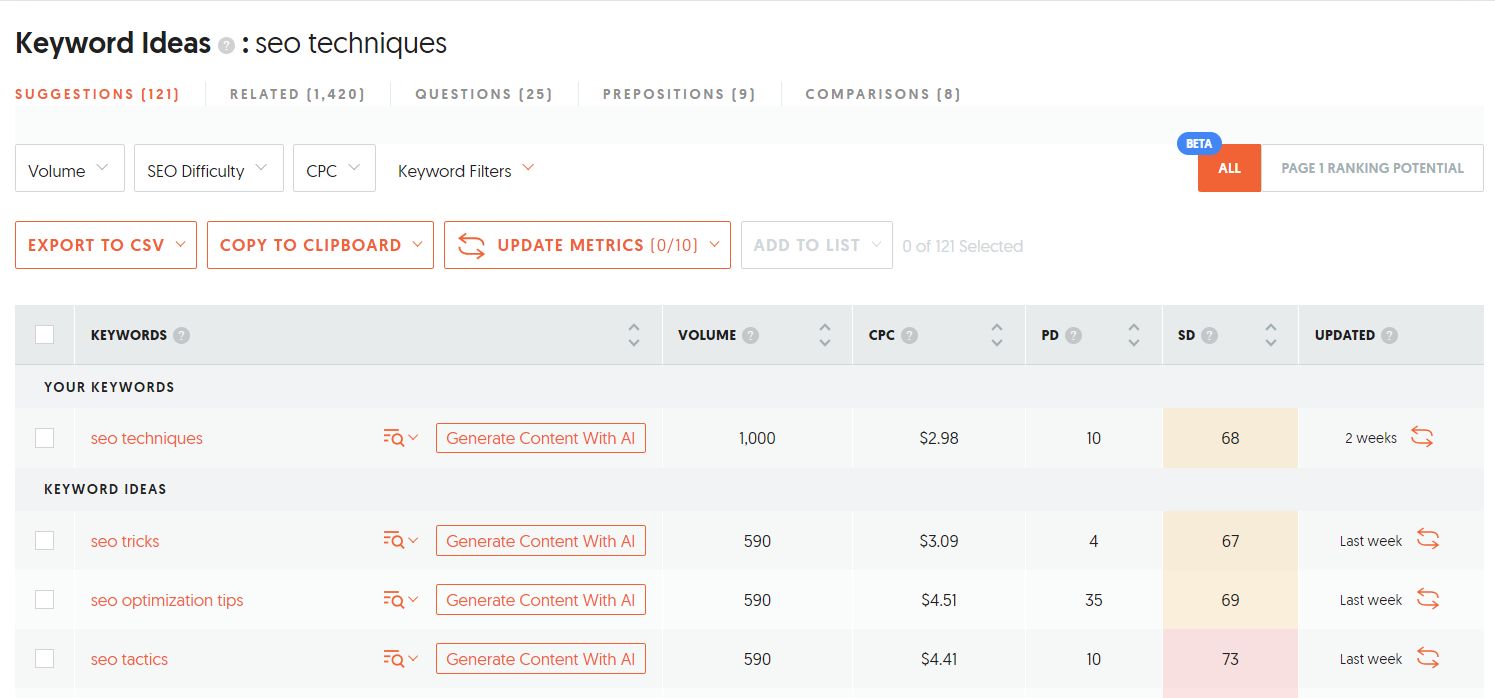Tick the checkbox for seo tactics
The image size is (1495, 698).
pyautogui.click(x=44, y=659)
